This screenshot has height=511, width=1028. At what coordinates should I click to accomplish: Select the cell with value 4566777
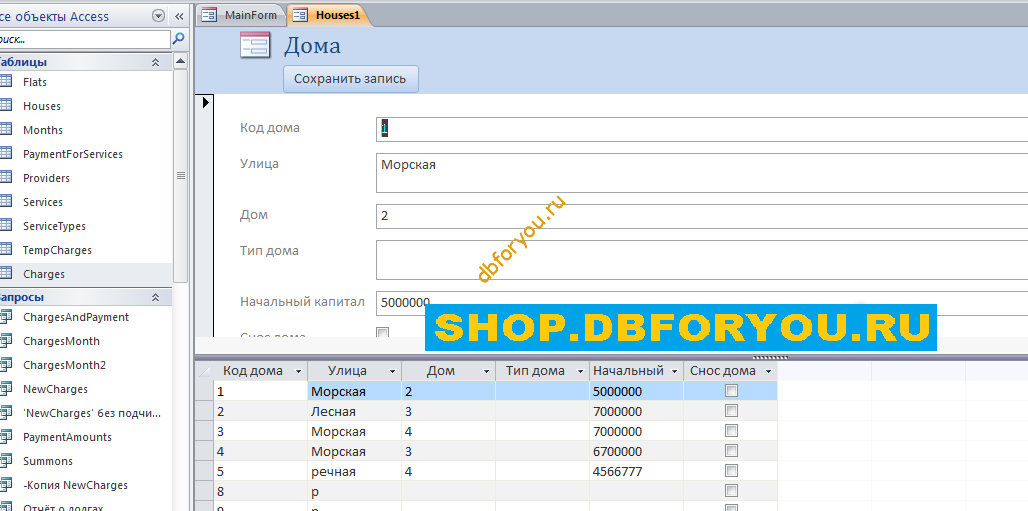point(636,472)
